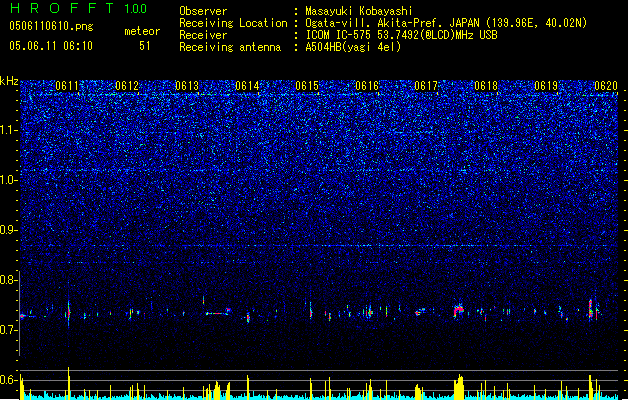Click the 0616 time marker
The image size is (629, 400).
367,86
